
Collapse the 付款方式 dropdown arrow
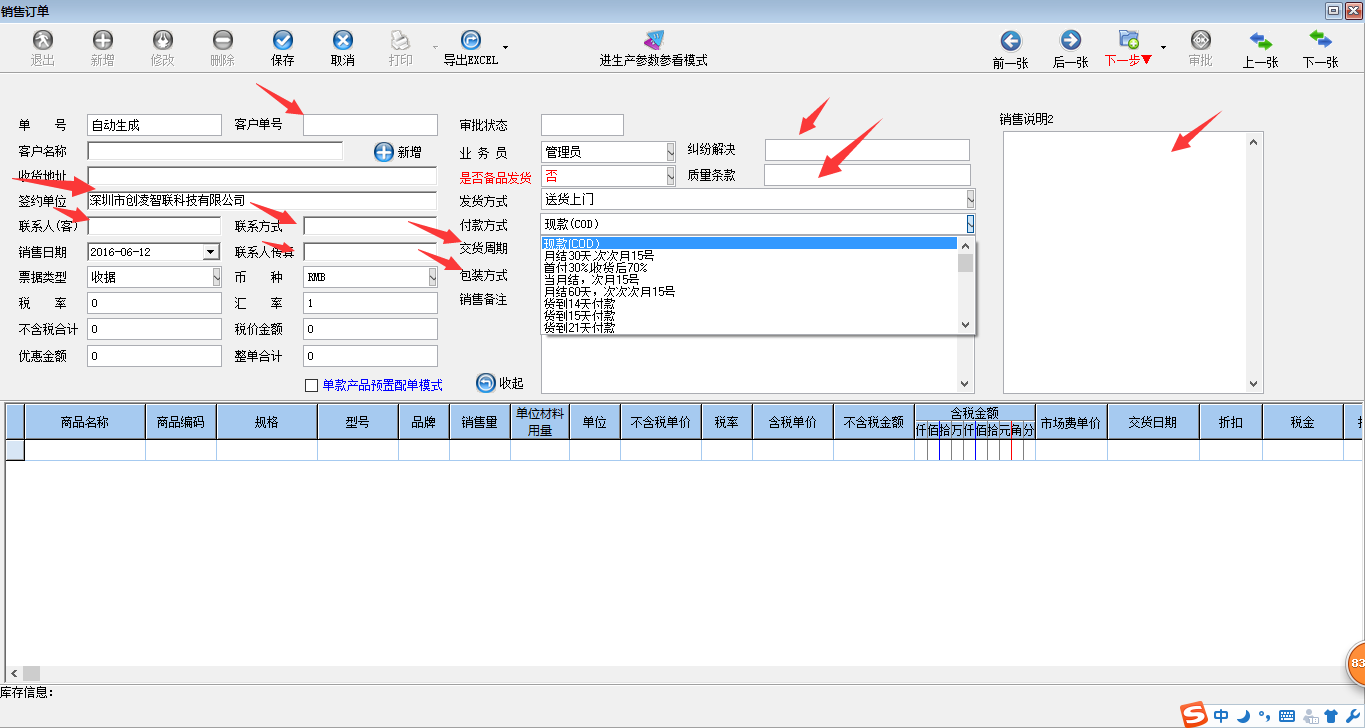coord(970,223)
